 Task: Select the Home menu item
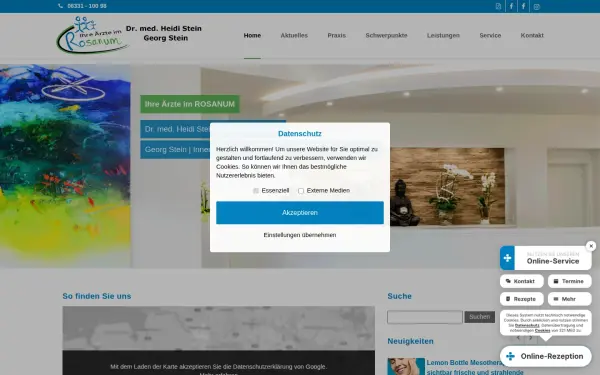click(252, 35)
